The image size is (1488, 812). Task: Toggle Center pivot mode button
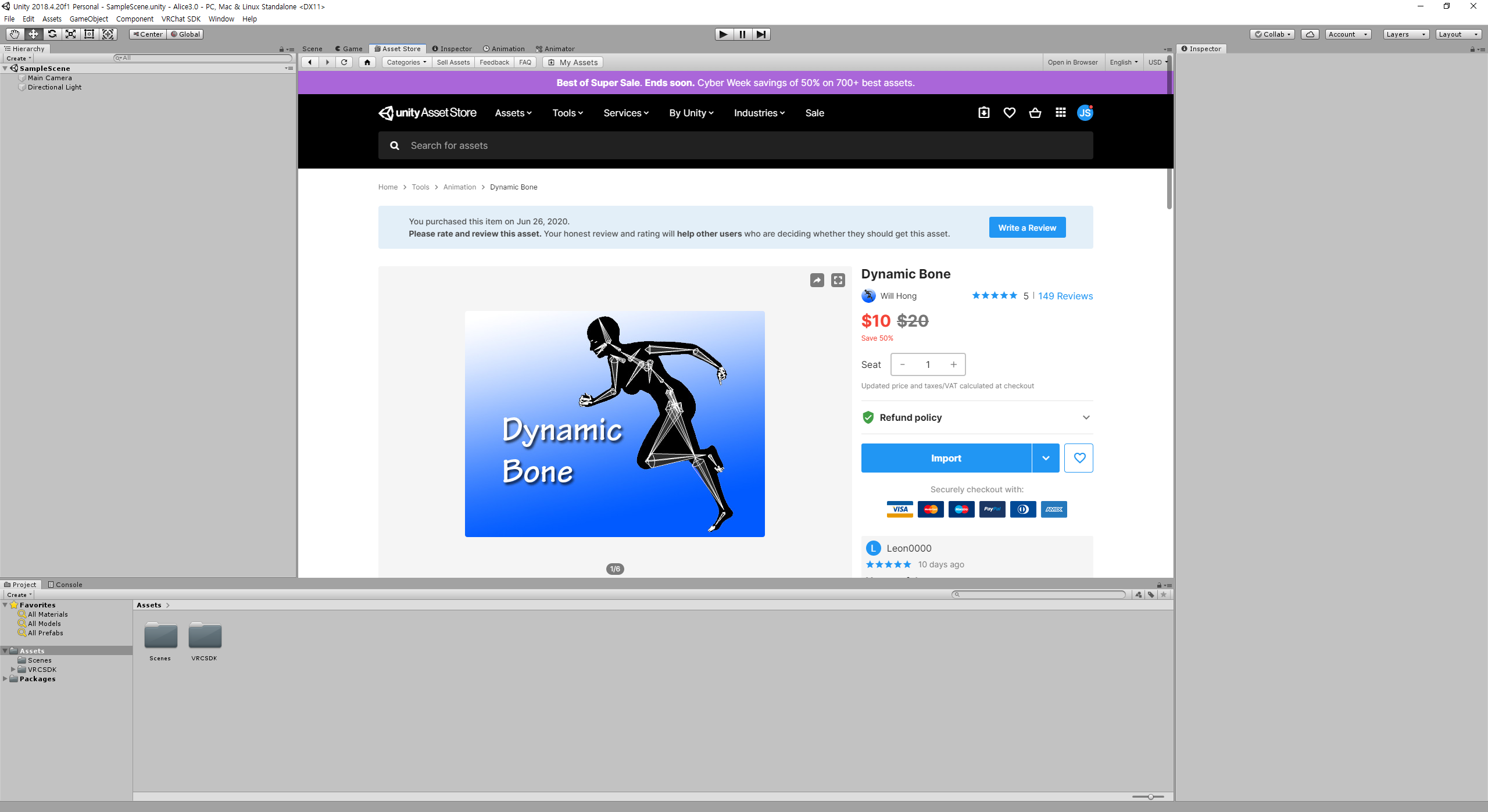click(x=148, y=34)
